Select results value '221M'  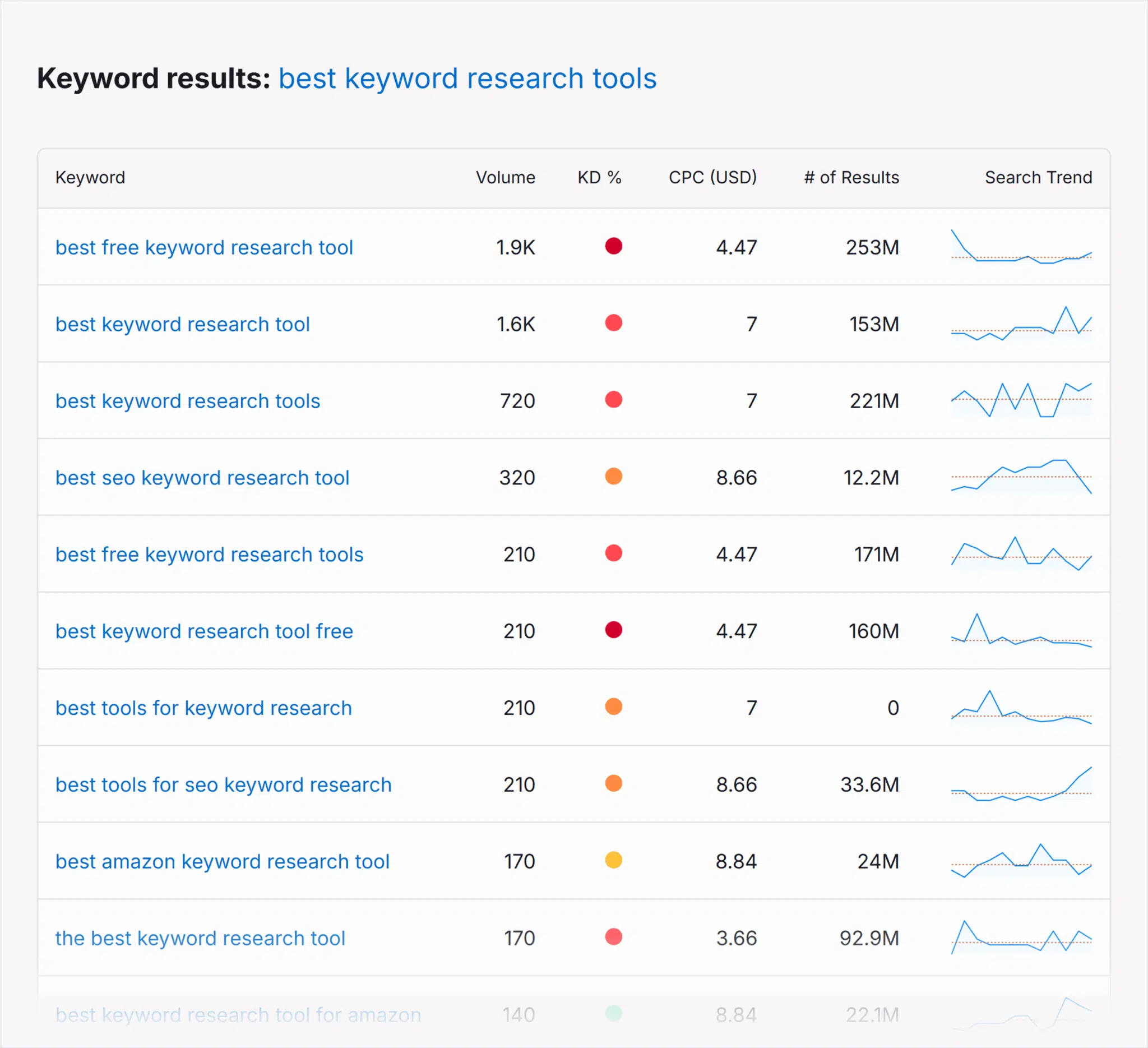pos(874,401)
